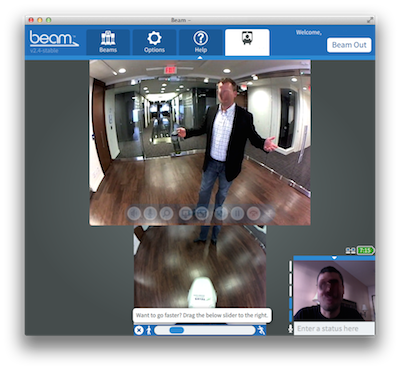Click the snapshot picture icon
The image size is (400, 370).
202,213
